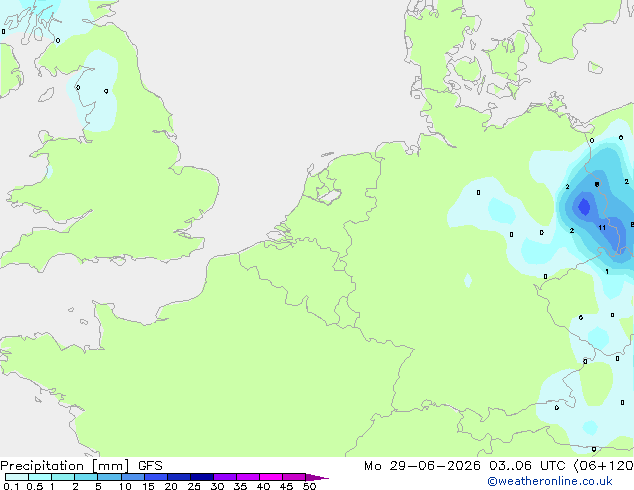Image resolution: width=634 pixels, height=490 pixels.
Task: Click the legend label "0.5"
Action: click(35, 486)
